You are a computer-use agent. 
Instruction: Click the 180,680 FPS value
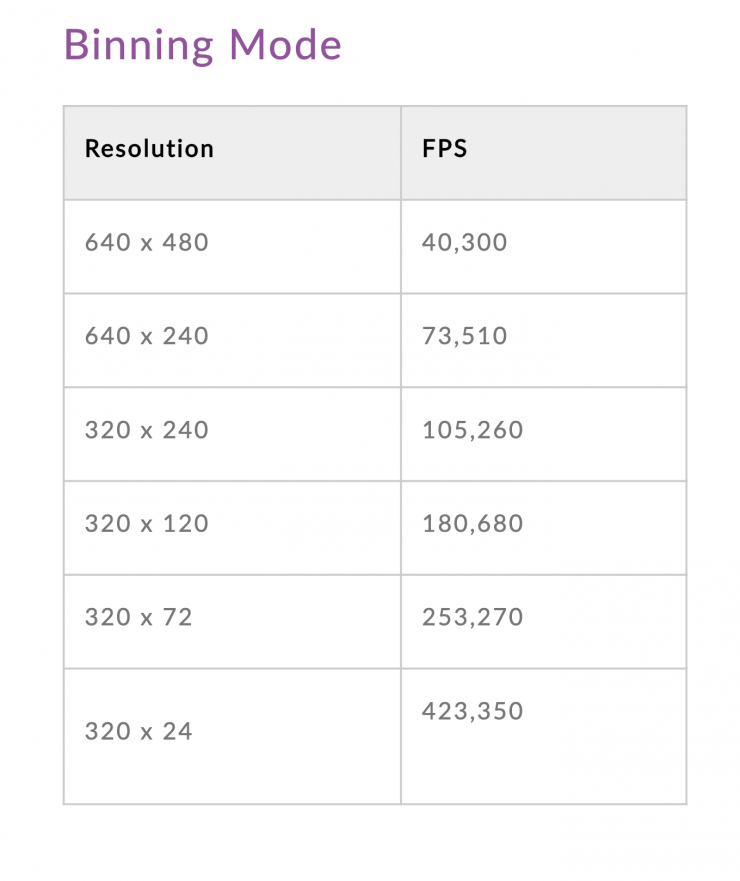click(473, 524)
